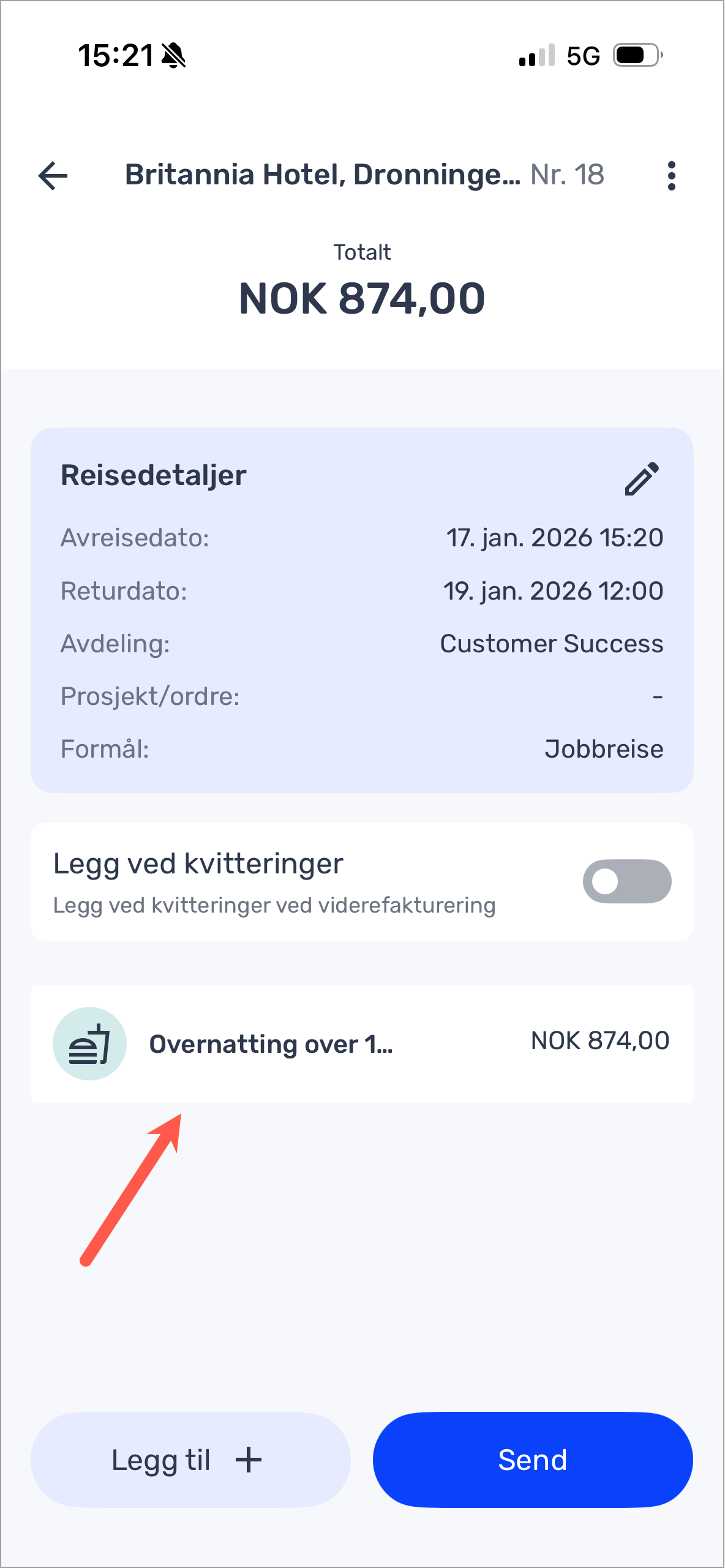The width and height of the screenshot is (725, 1568).
Task: Tap the Britannia Hotel report title
Action: 323,175
